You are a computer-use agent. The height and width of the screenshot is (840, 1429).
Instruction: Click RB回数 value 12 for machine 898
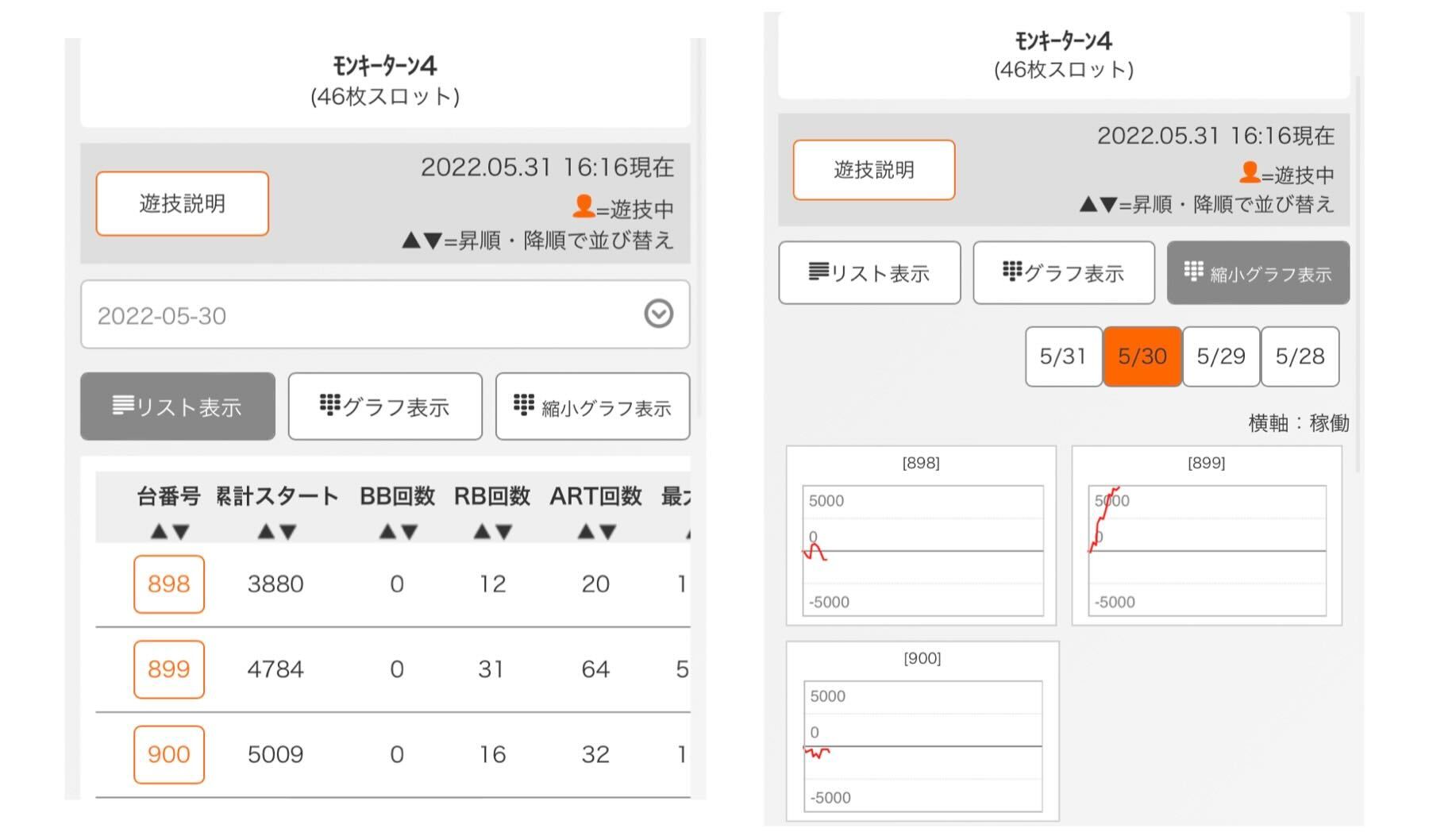tap(492, 584)
